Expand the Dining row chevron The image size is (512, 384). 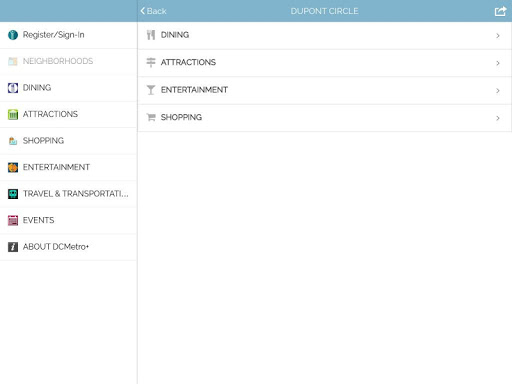pyautogui.click(x=498, y=36)
